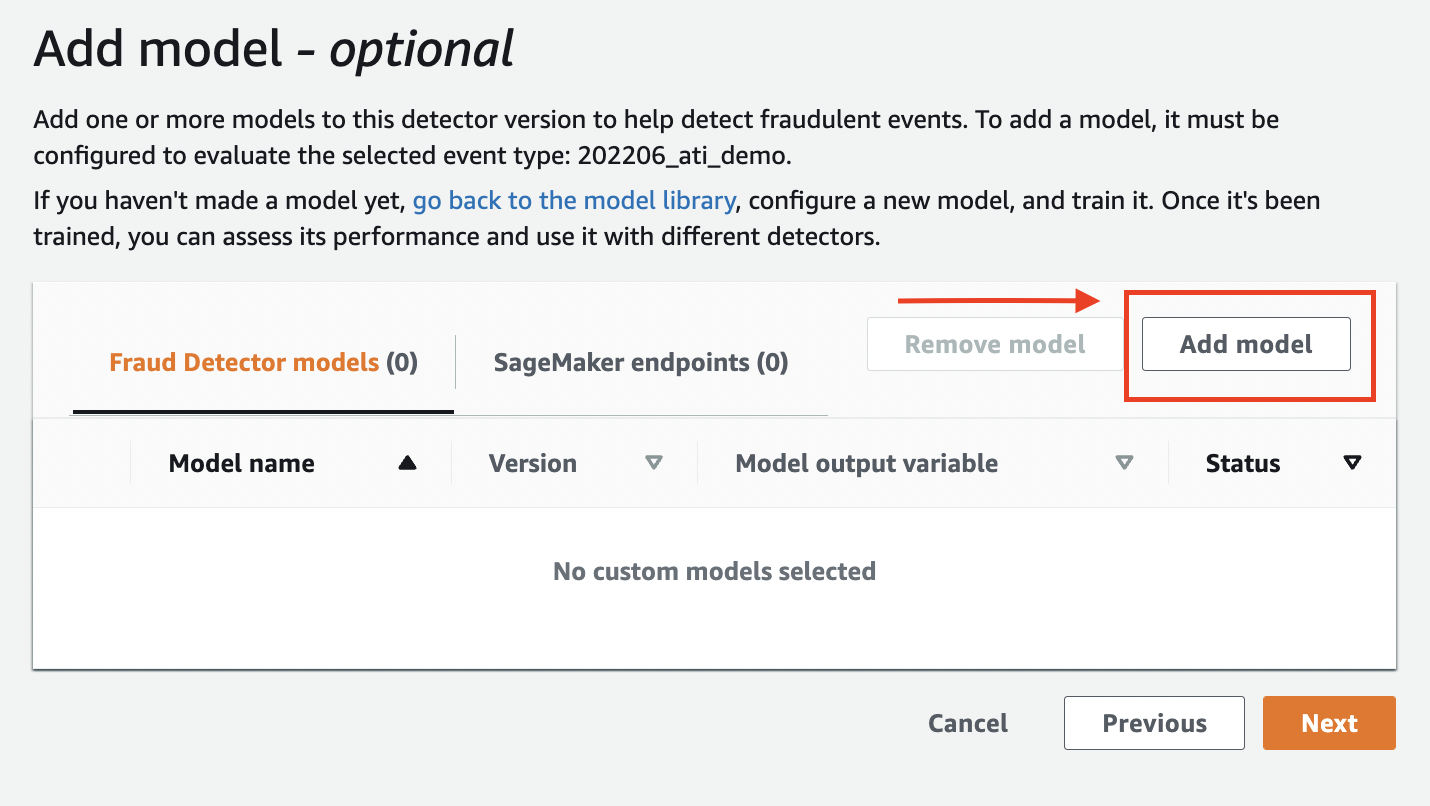Click the Model output variable sort triangle
Screen dimensions: 1430x806
[x=1124, y=463]
